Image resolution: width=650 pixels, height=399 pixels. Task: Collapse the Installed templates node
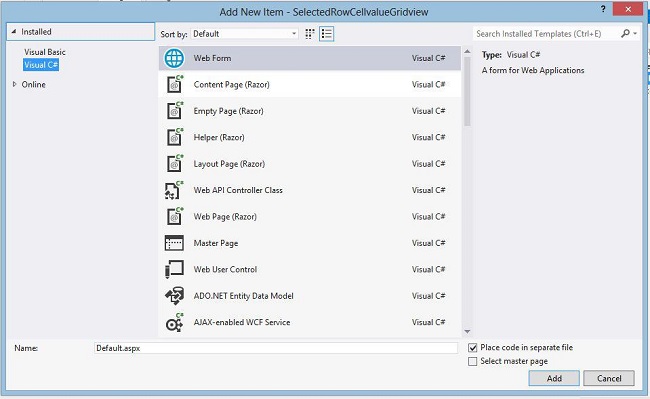pos(14,31)
